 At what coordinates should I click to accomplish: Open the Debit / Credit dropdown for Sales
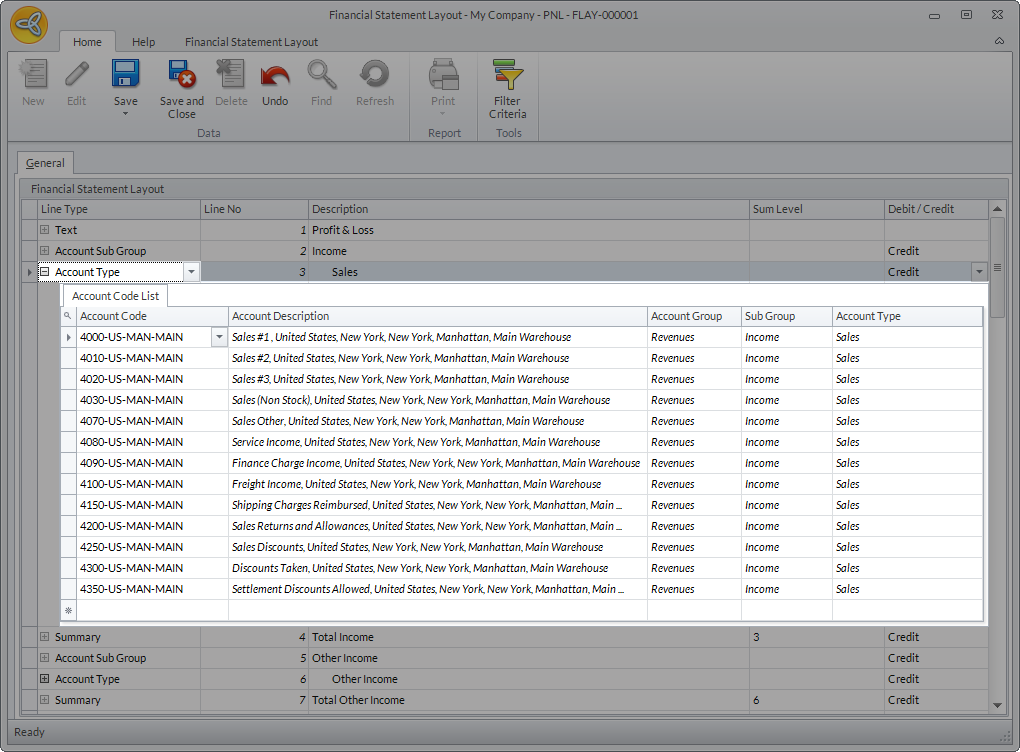(x=977, y=272)
